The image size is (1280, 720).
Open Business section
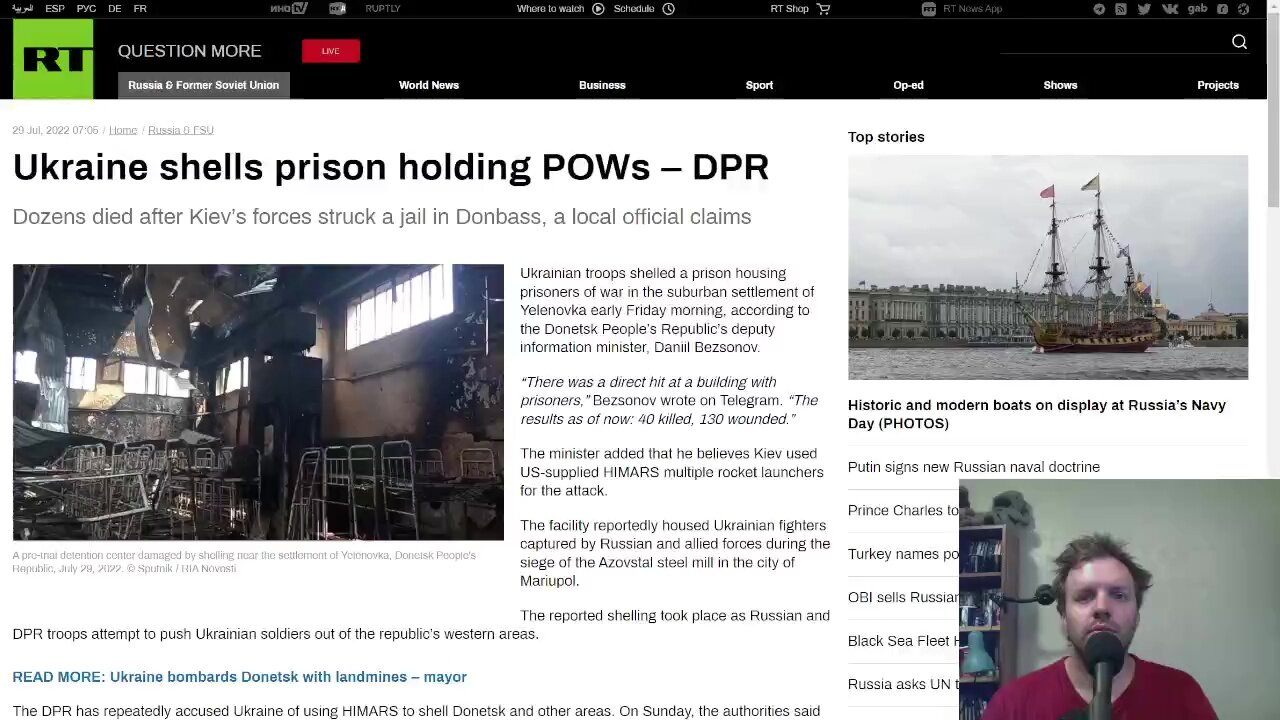point(602,85)
